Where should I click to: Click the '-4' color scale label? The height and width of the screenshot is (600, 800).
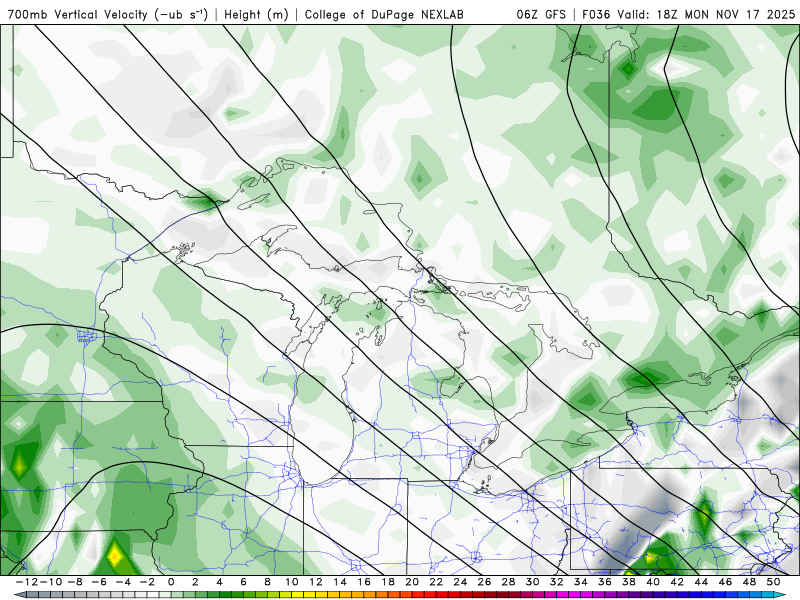click(x=123, y=582)
